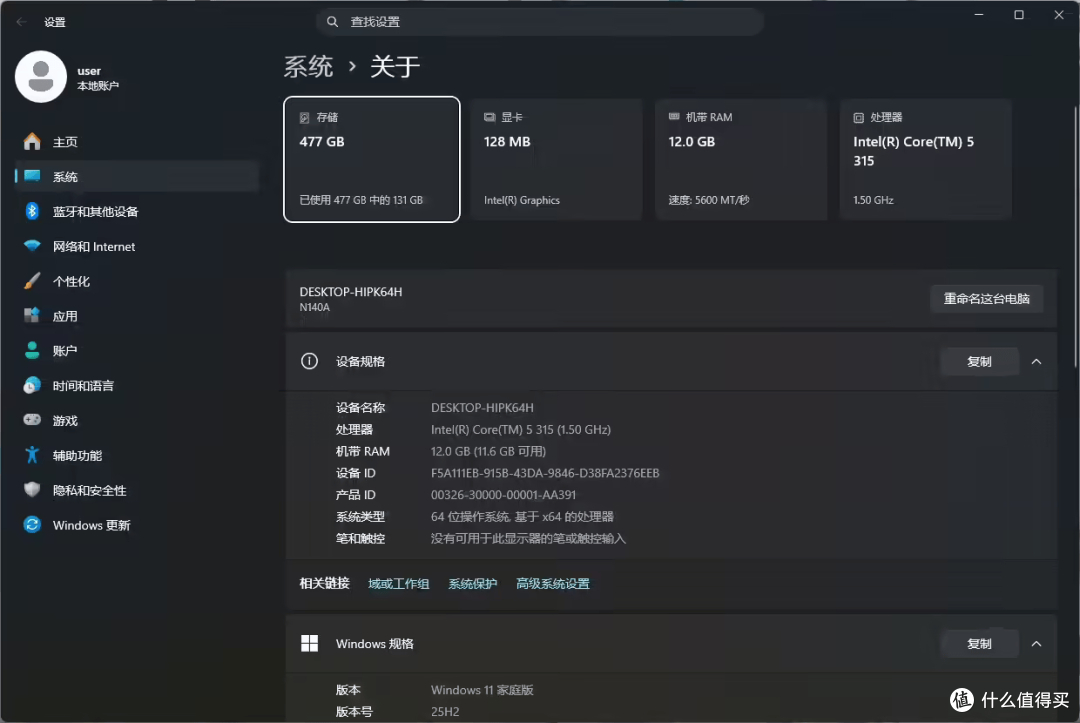Click the Time and language globe icon
1080x723 pixels.
tap(32, 386)
